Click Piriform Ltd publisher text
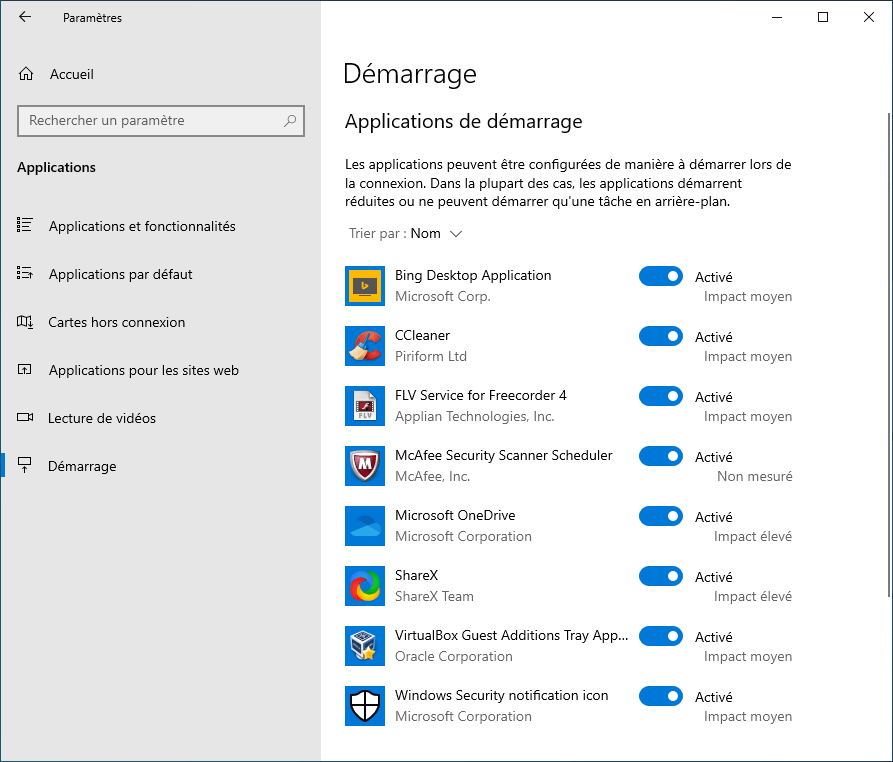The width and height of the screenshot is (893, 762). point(431,356)
